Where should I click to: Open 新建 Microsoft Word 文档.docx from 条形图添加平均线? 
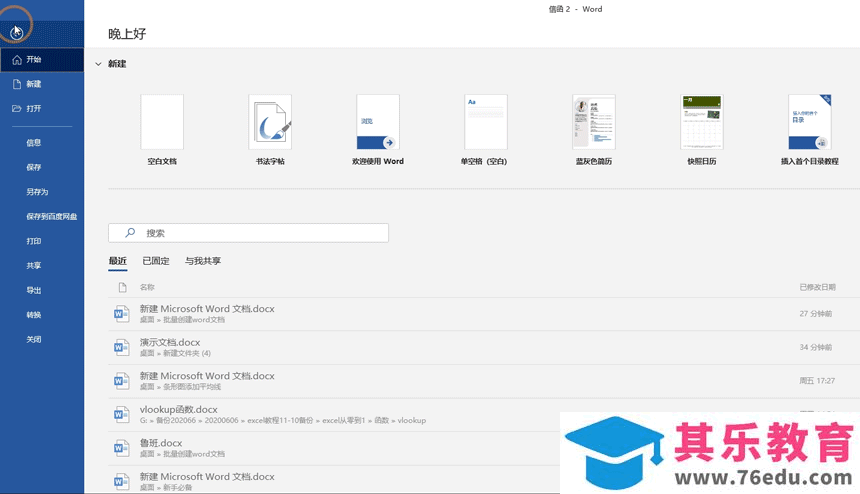484,381
